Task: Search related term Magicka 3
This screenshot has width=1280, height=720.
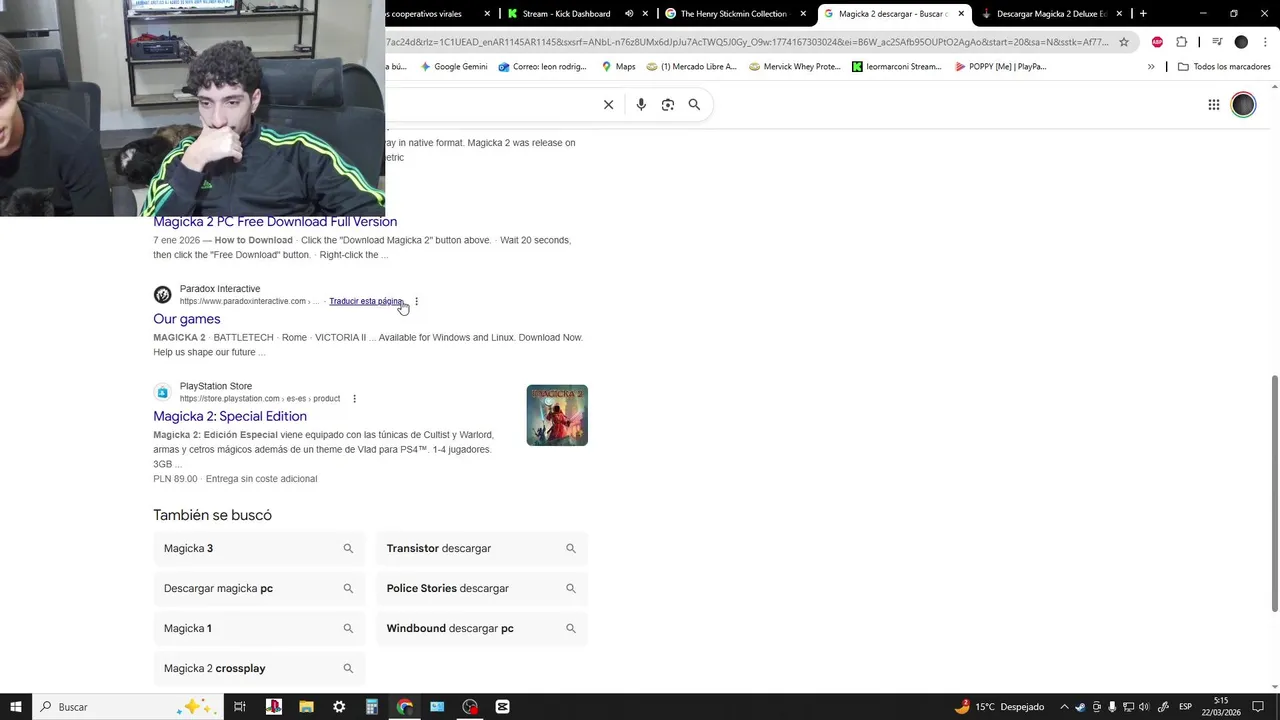Action: click(259, 548)
